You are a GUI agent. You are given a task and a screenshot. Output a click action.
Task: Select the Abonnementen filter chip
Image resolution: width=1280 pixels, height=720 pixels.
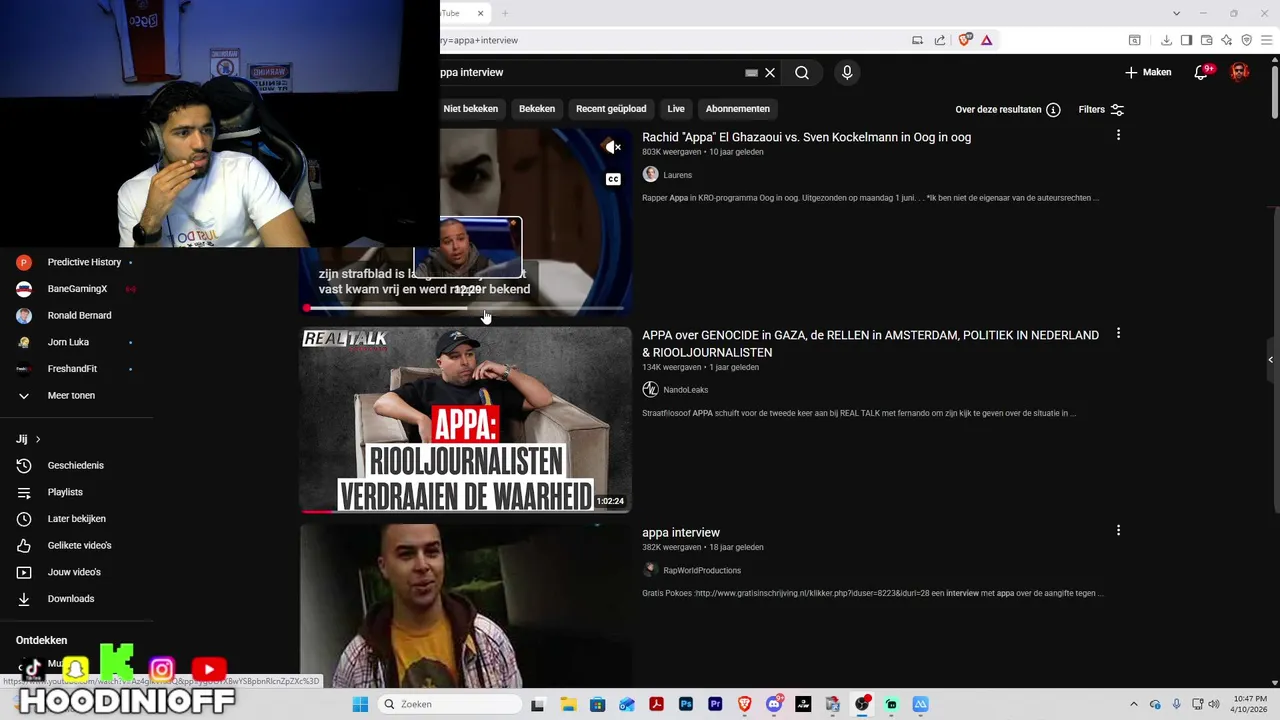point(738,108)
